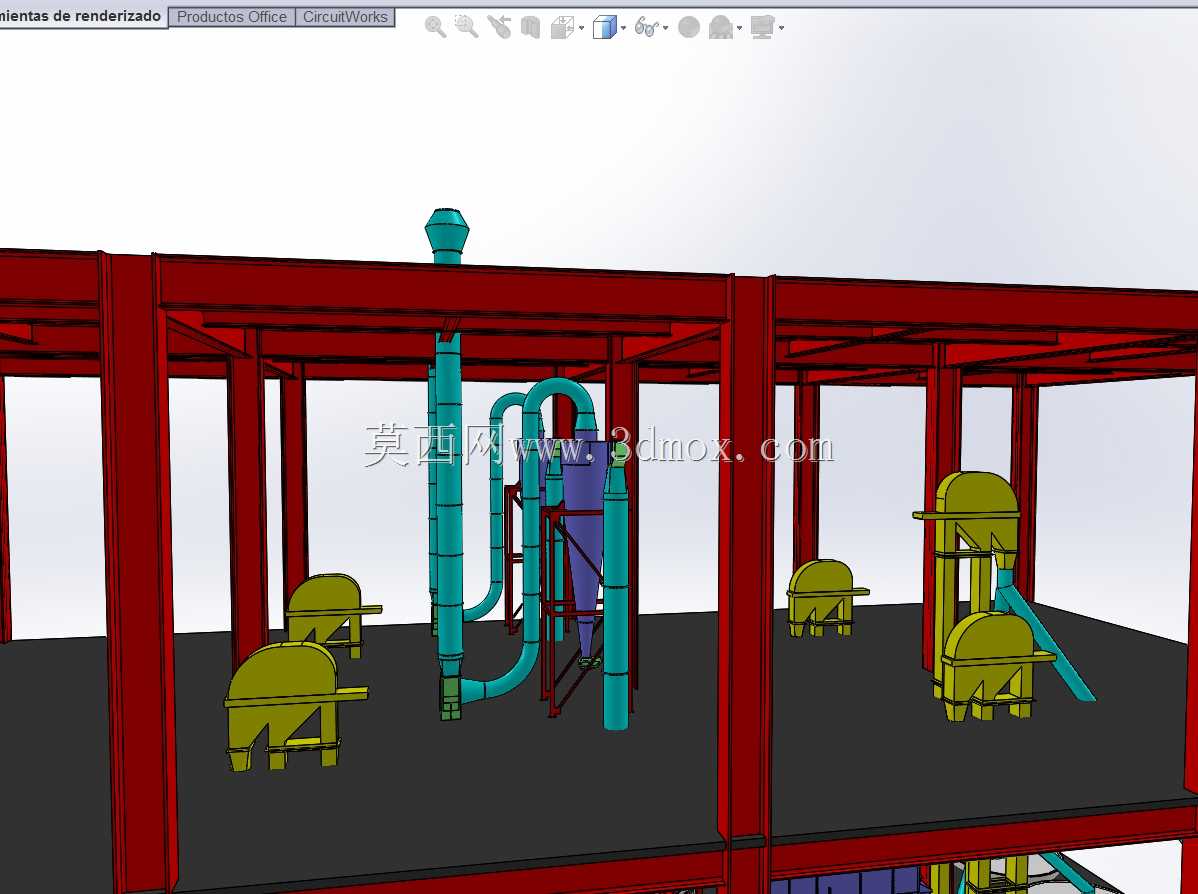Image resolution: width=1198 pixels, height=894 pixels.
Task: Click the Zoom to Fit icon
Action: (435, 28)
